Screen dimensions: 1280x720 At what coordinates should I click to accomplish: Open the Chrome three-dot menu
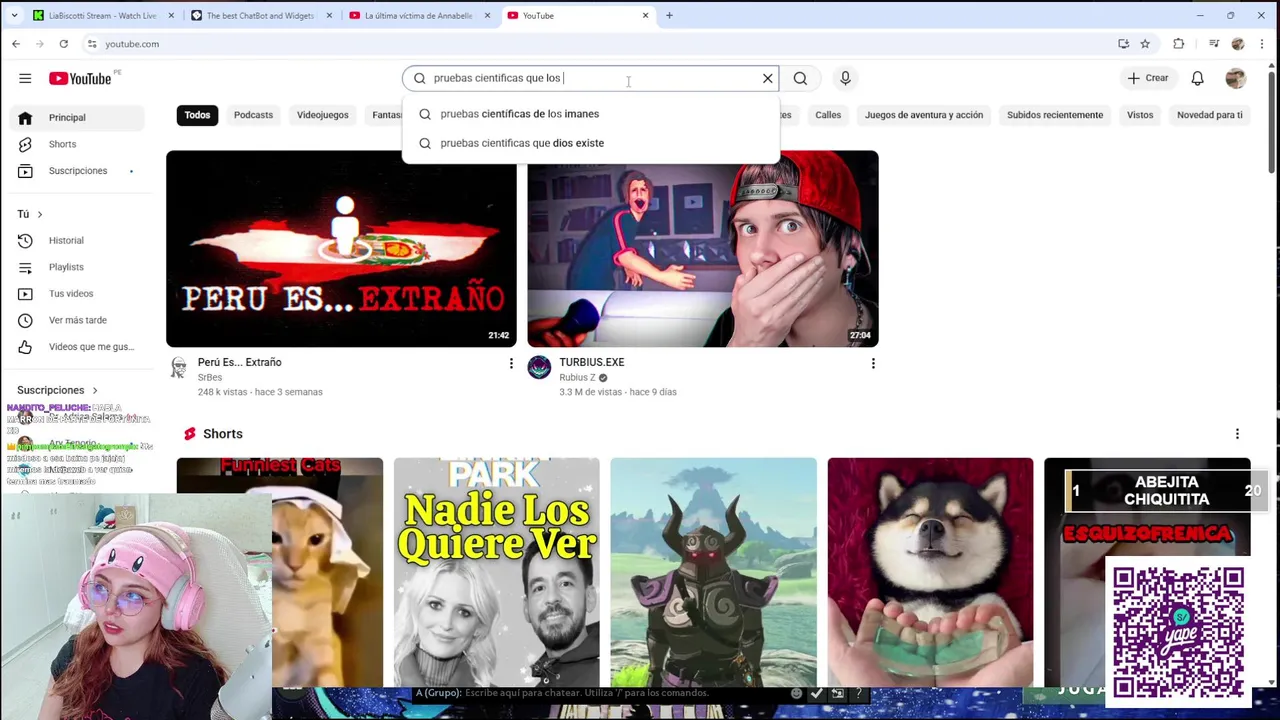(1262, 44)
